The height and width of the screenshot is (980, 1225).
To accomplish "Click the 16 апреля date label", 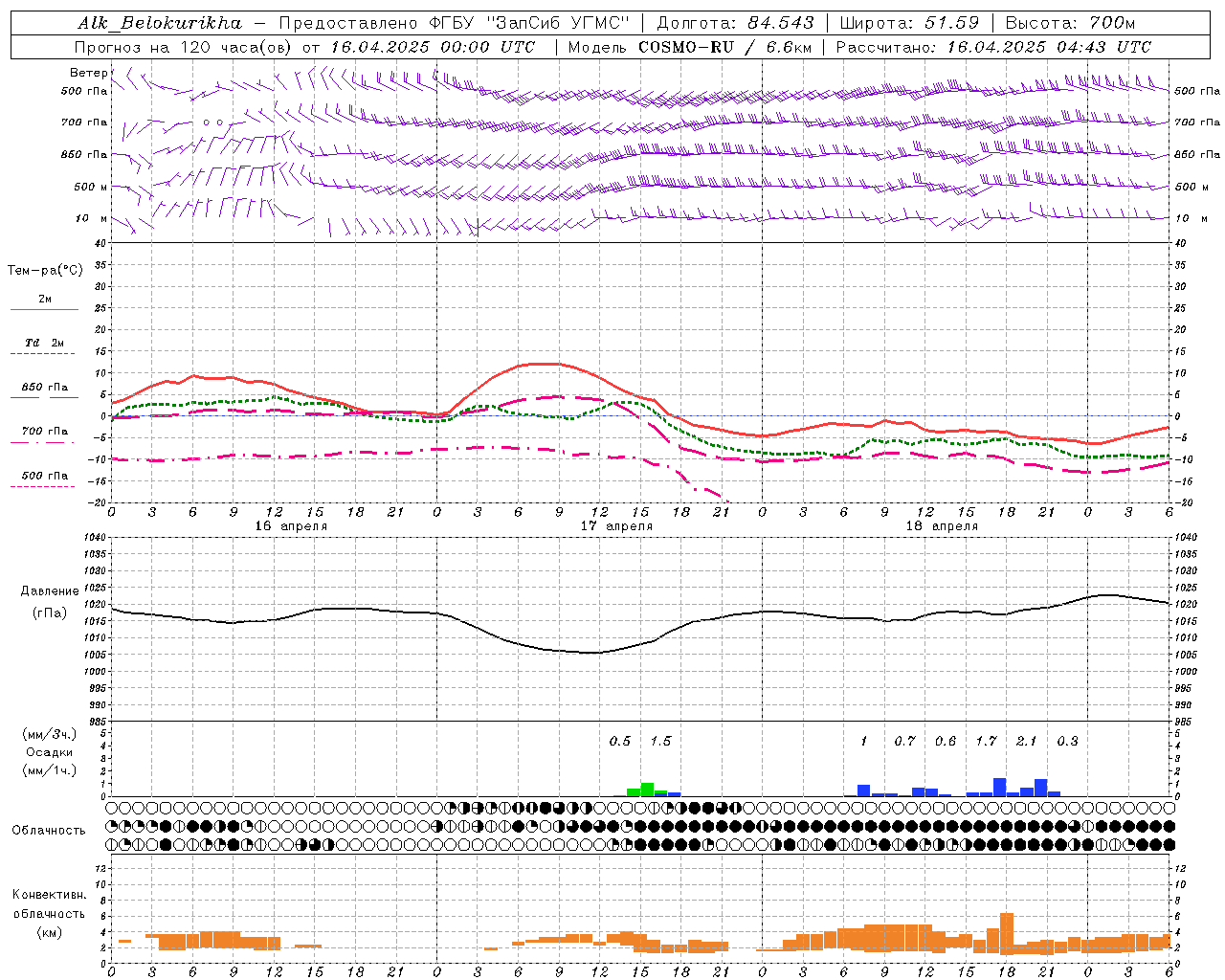I will pos(291,526).
